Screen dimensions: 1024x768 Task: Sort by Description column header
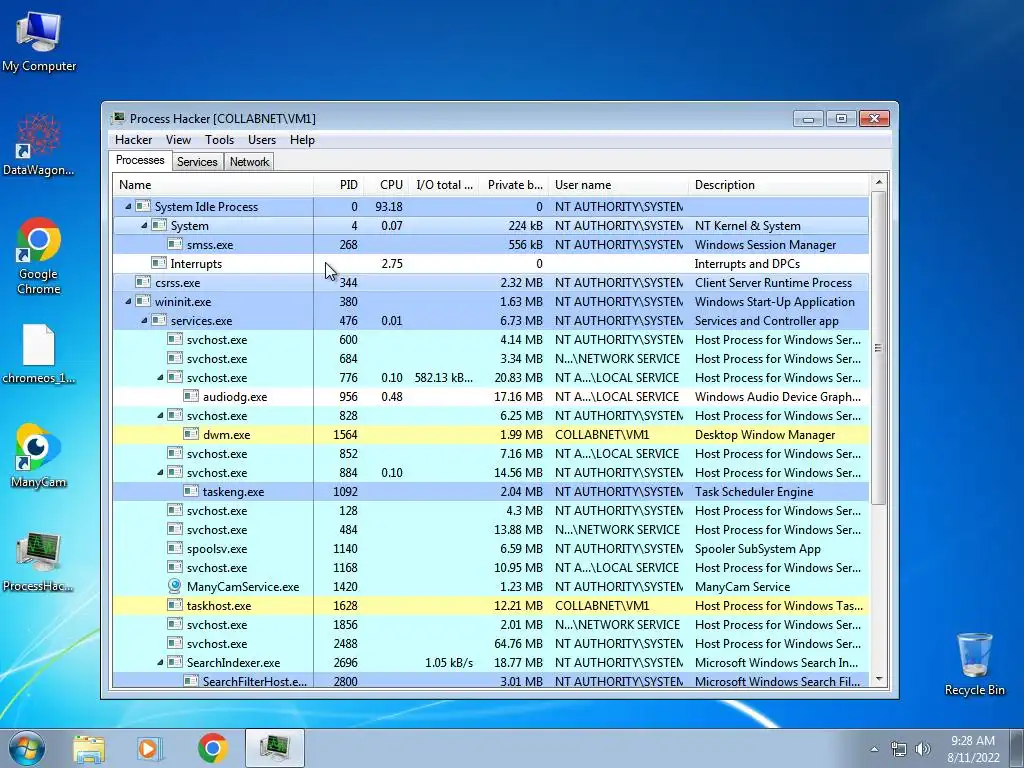[x=779, y=185]
